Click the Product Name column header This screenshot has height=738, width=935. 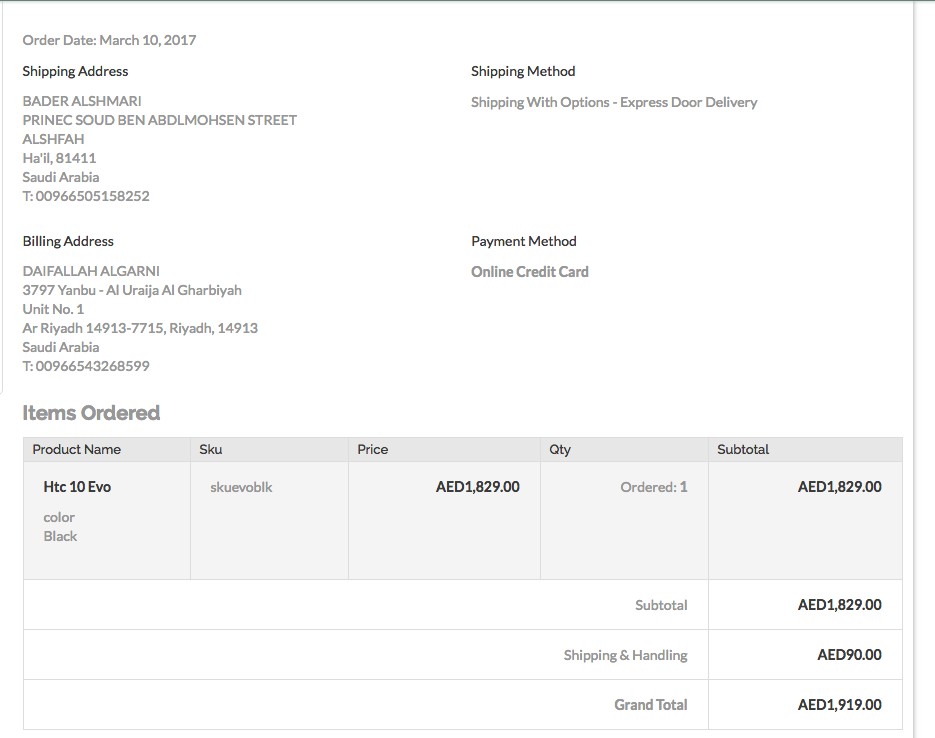[x=77, y=450]
